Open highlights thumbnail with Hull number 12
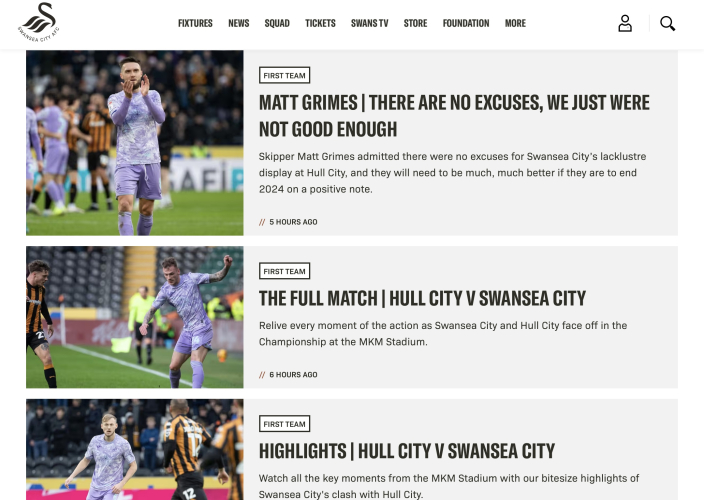Screen dimensions: 704x500 tap(135, 449)
